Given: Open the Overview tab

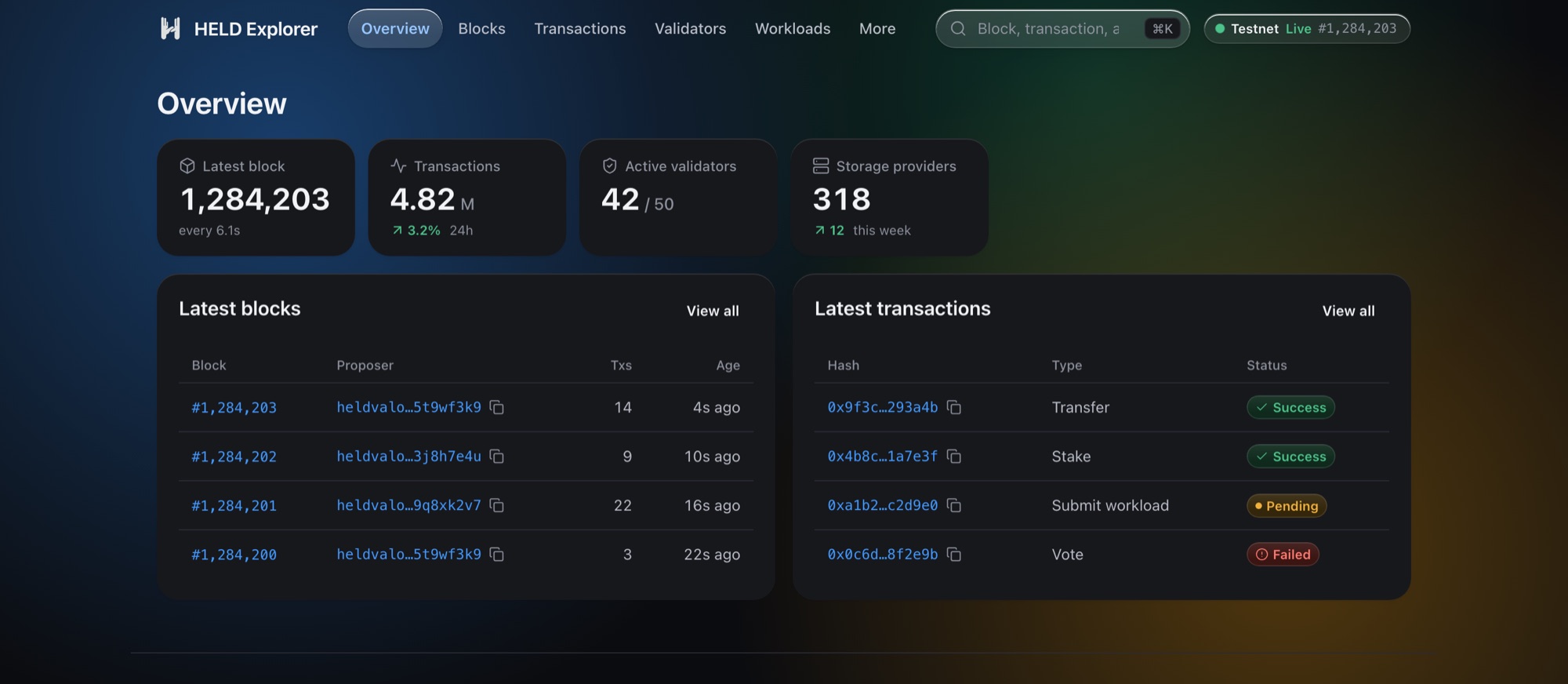Looking at the screenshot, I should coord(395,29).
